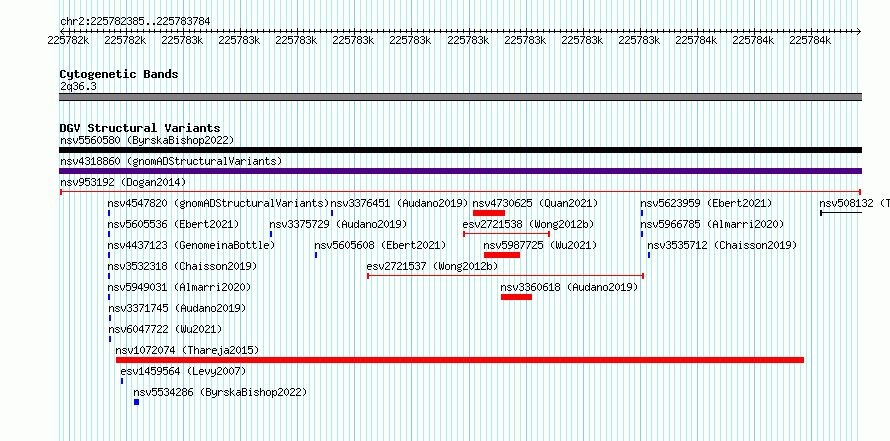Select the black nsv5560580 variant bar
Viewport: 890px width, 441px height.
tap(460, 150)
